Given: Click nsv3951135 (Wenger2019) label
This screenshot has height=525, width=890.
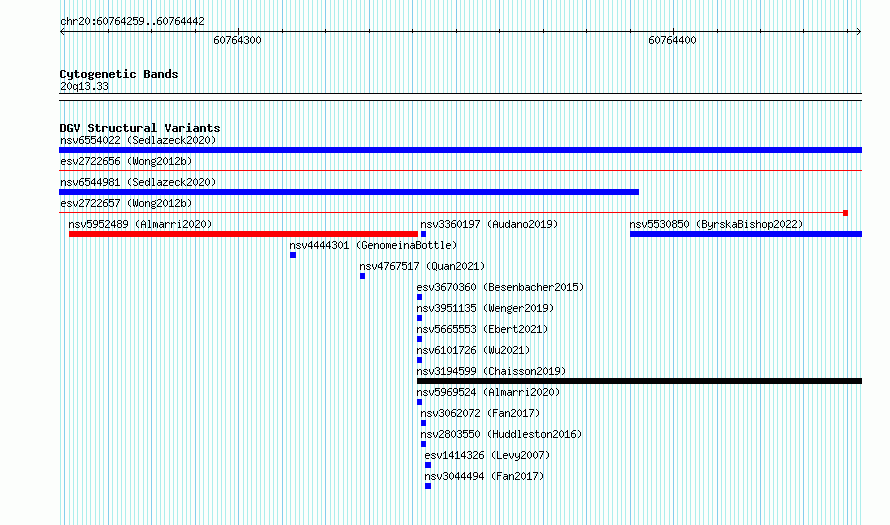Looking at the screenshot, I should pyautogui.click(x=485, y=308).
